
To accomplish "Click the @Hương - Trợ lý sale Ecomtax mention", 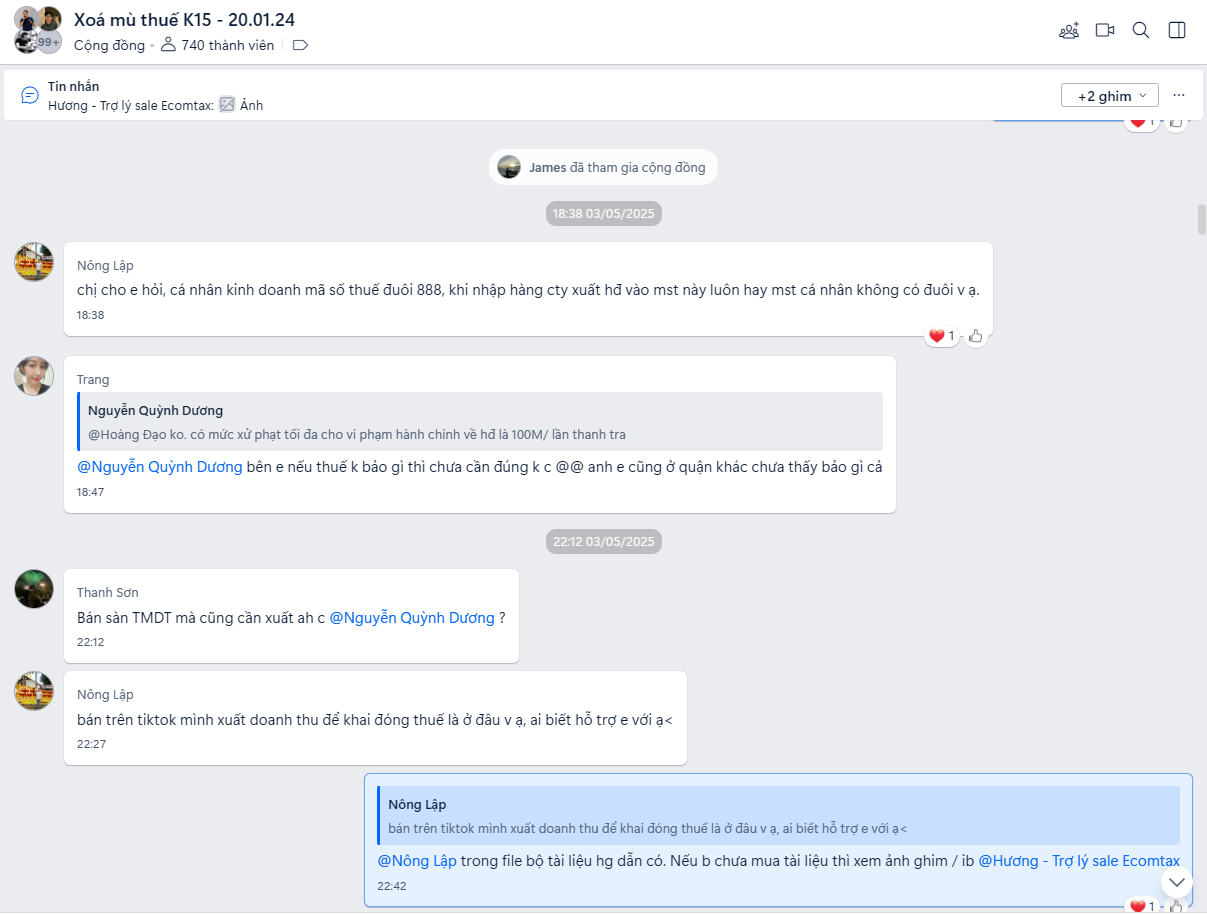I will tap(1078, 861).
